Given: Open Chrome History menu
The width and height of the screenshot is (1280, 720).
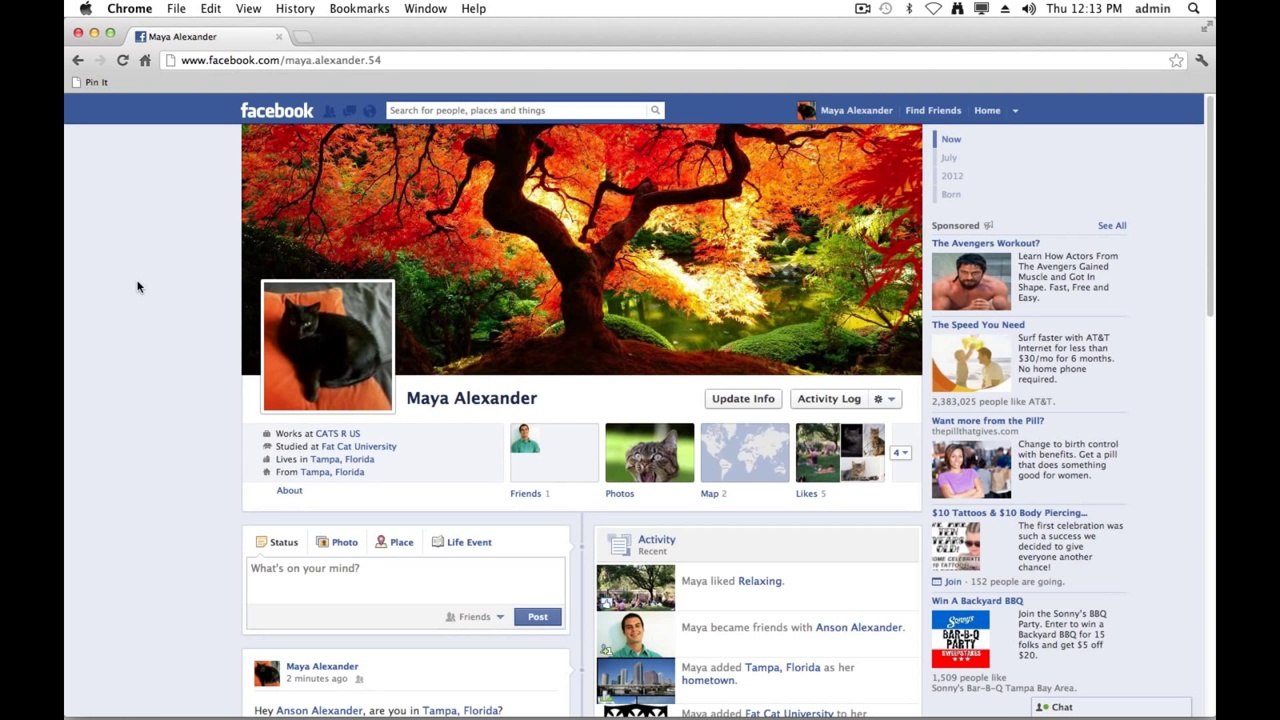Looking at the screenshot, I should click(294, 8).
